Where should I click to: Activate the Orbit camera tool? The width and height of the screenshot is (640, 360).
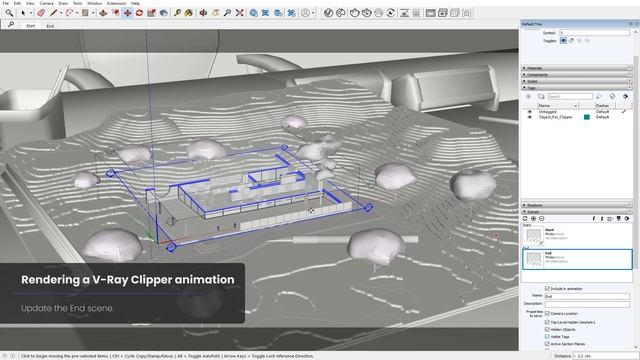point(203,13)
